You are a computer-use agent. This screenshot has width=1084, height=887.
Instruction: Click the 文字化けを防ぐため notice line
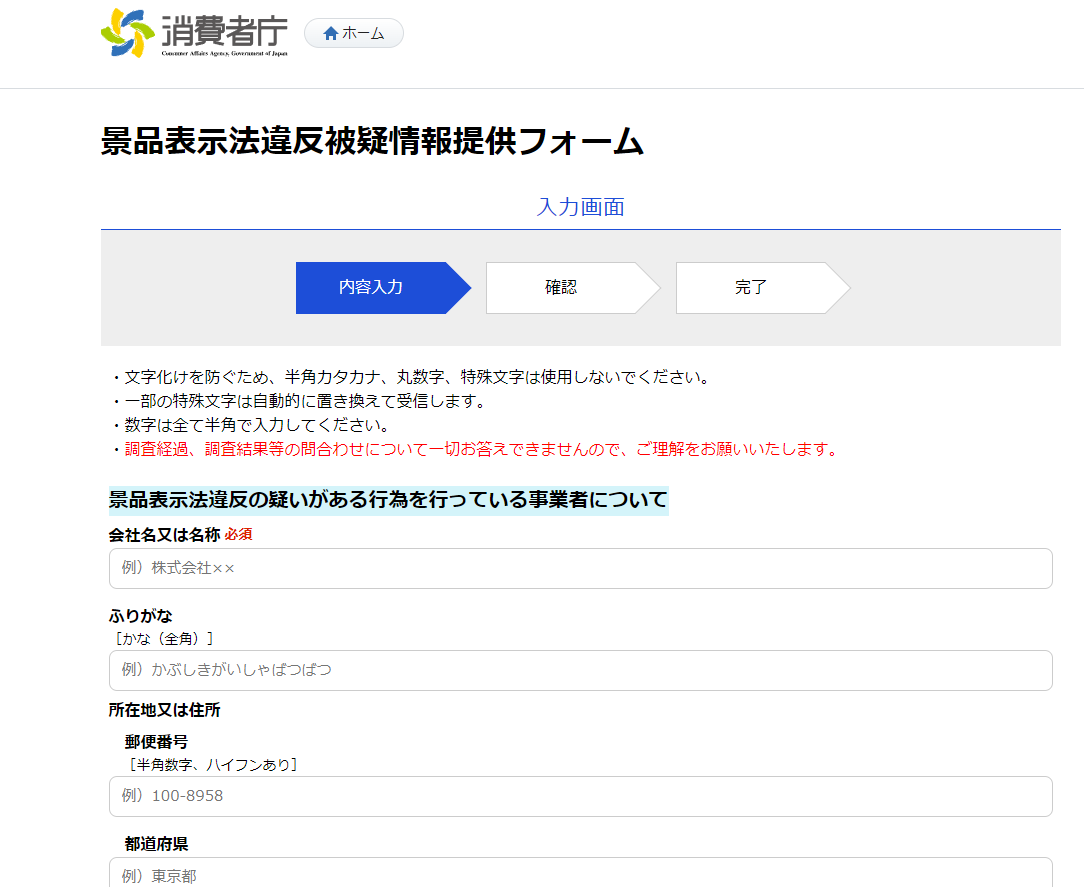(417, 377)
